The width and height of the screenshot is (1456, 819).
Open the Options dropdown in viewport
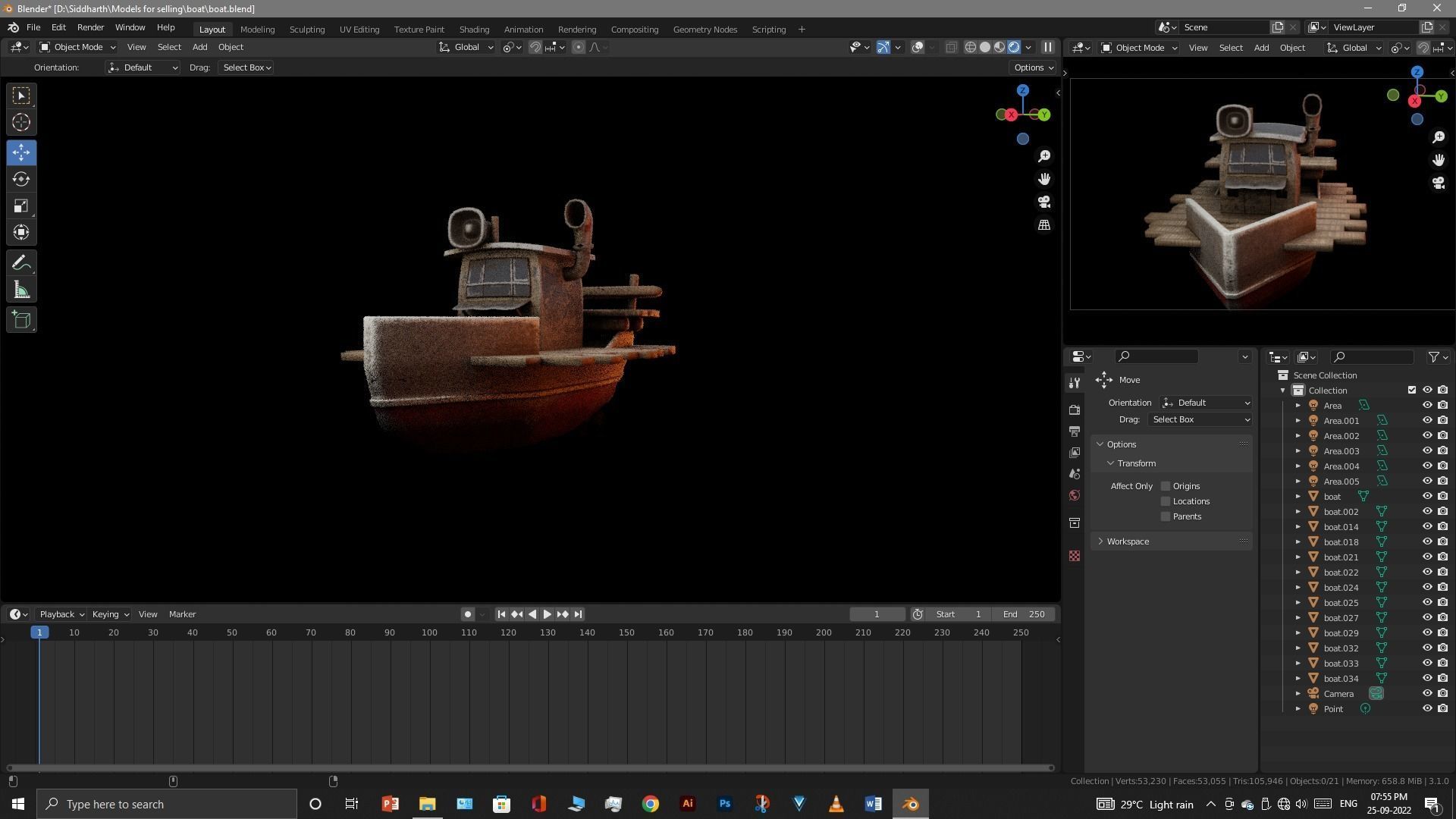(x=1034, y=67)
